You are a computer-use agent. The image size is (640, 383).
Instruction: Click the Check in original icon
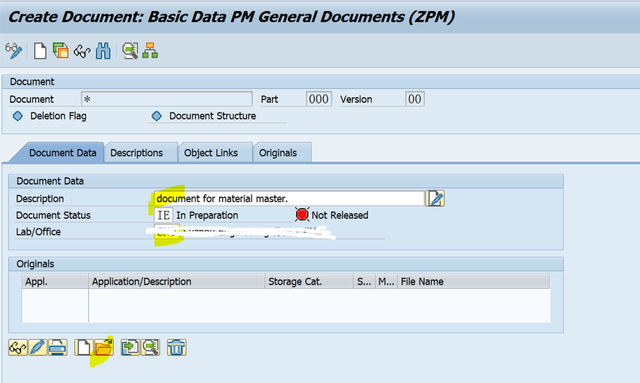pyautogui.click(x=130, y=348)
